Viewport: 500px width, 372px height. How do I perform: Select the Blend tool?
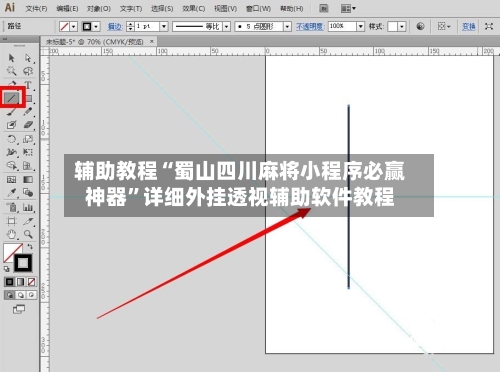click(x=28, y=193)
